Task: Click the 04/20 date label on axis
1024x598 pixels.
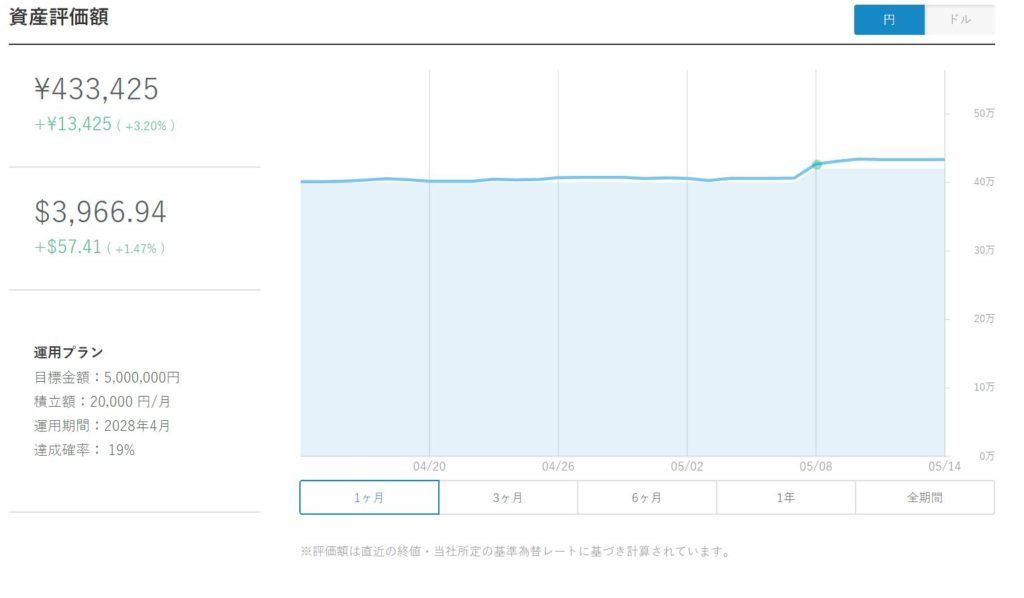Action: point(429,466)
